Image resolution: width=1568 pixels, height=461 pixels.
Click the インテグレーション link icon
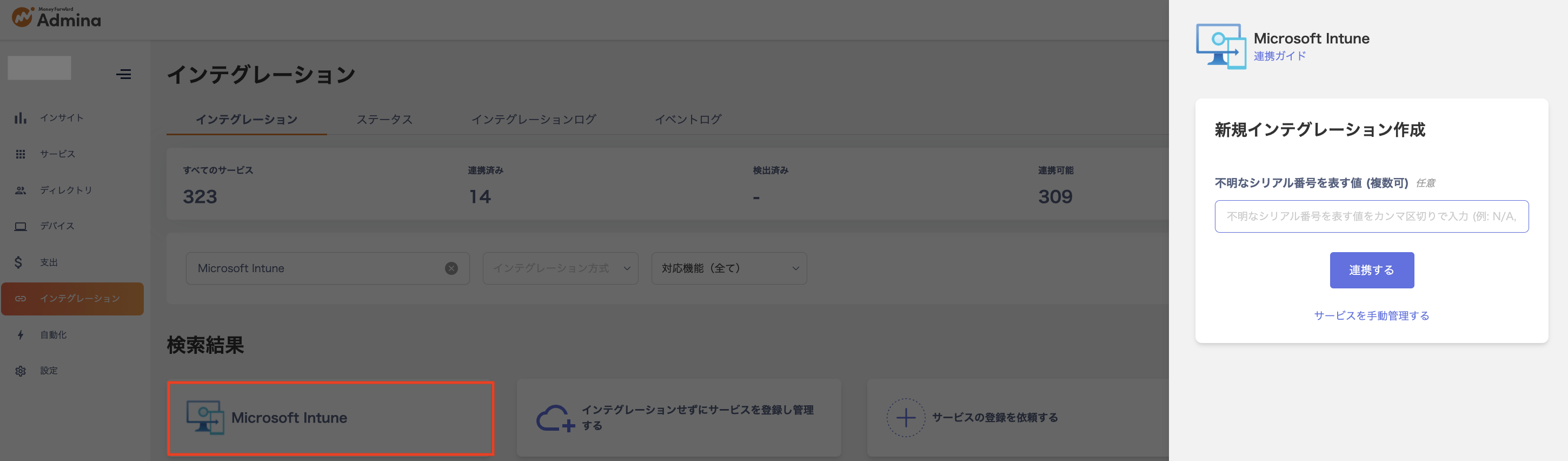(21, 298)
